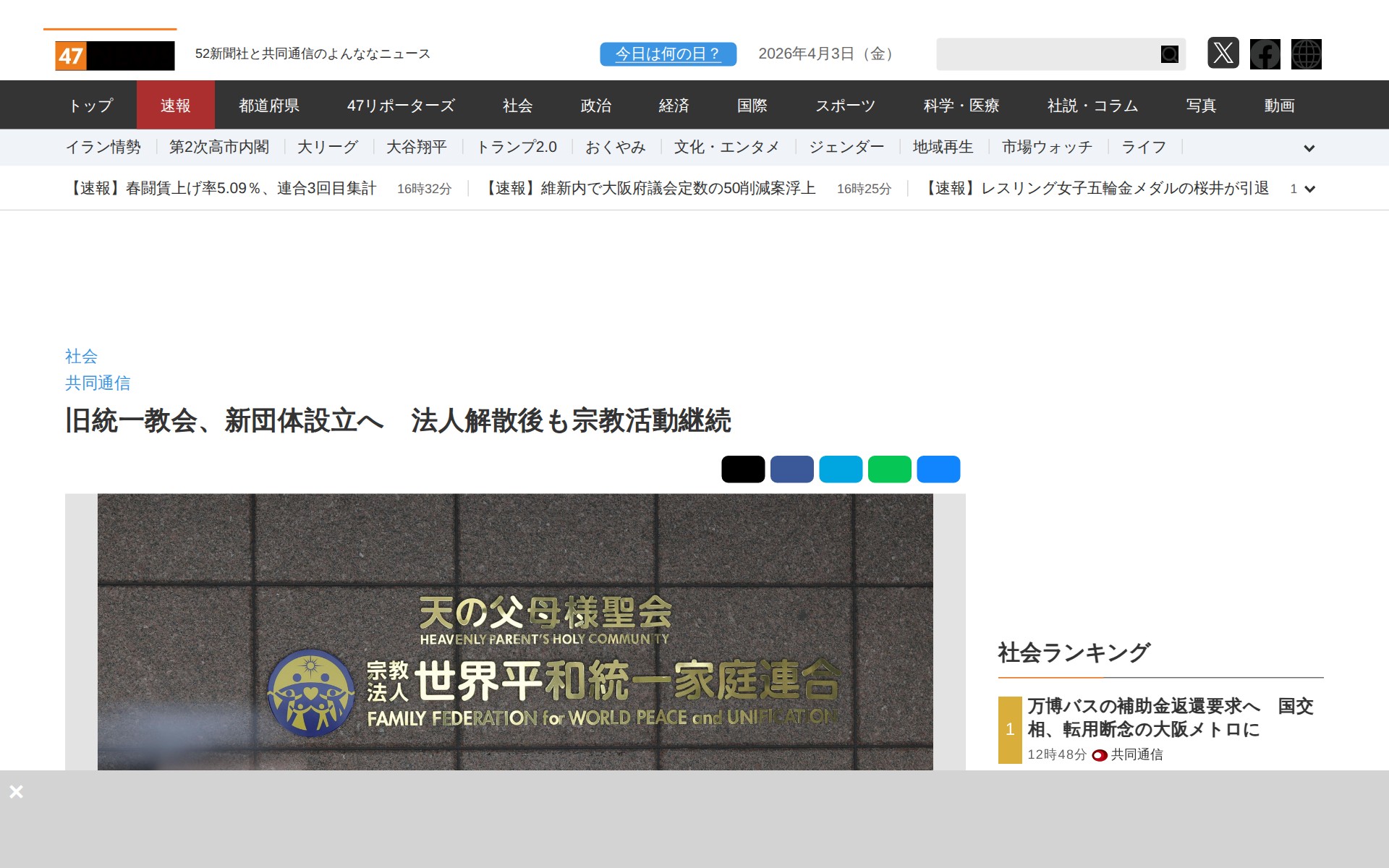
Task: Open the 共同通信 source link above headline
Action: point(98,383)
